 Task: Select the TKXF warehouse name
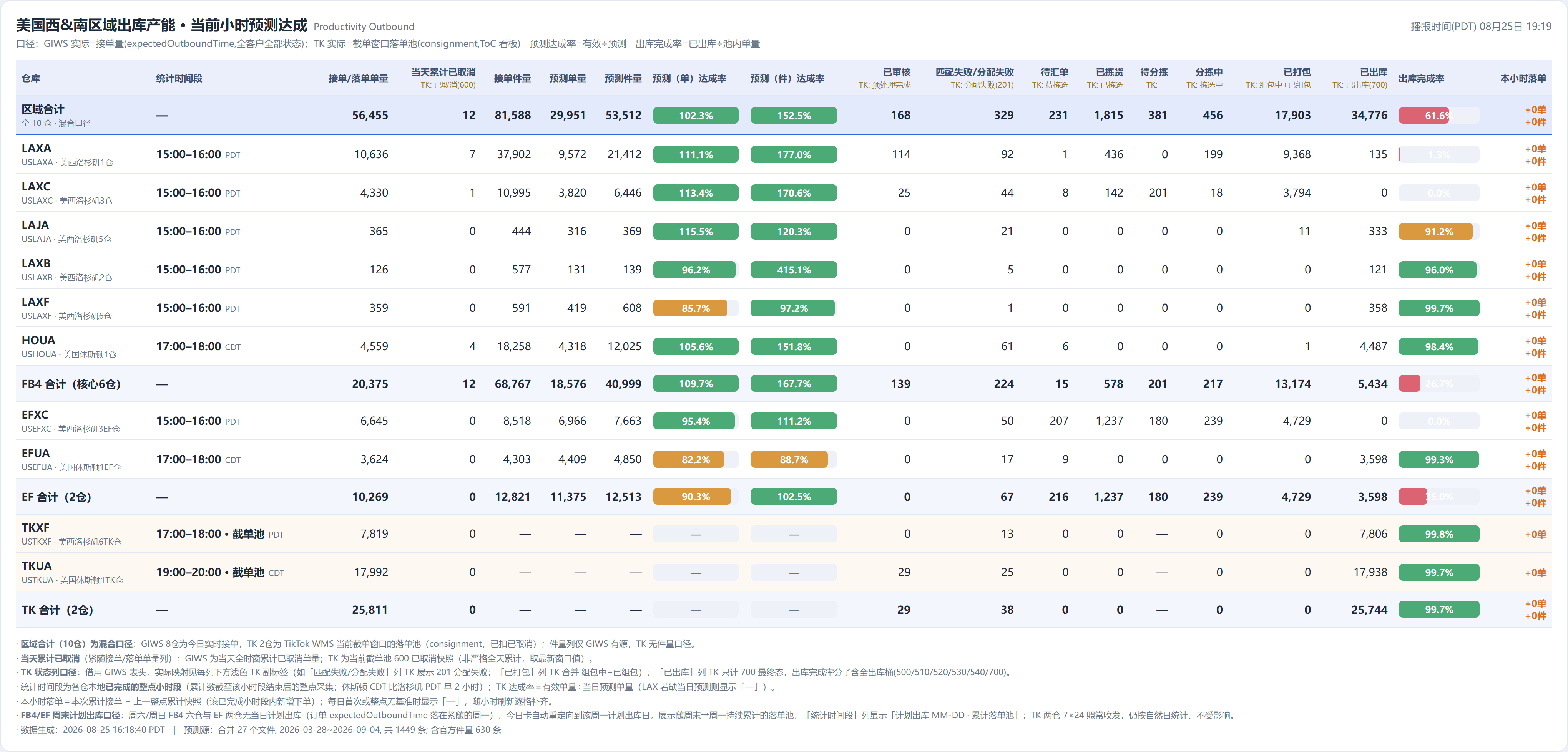(35, 527)
